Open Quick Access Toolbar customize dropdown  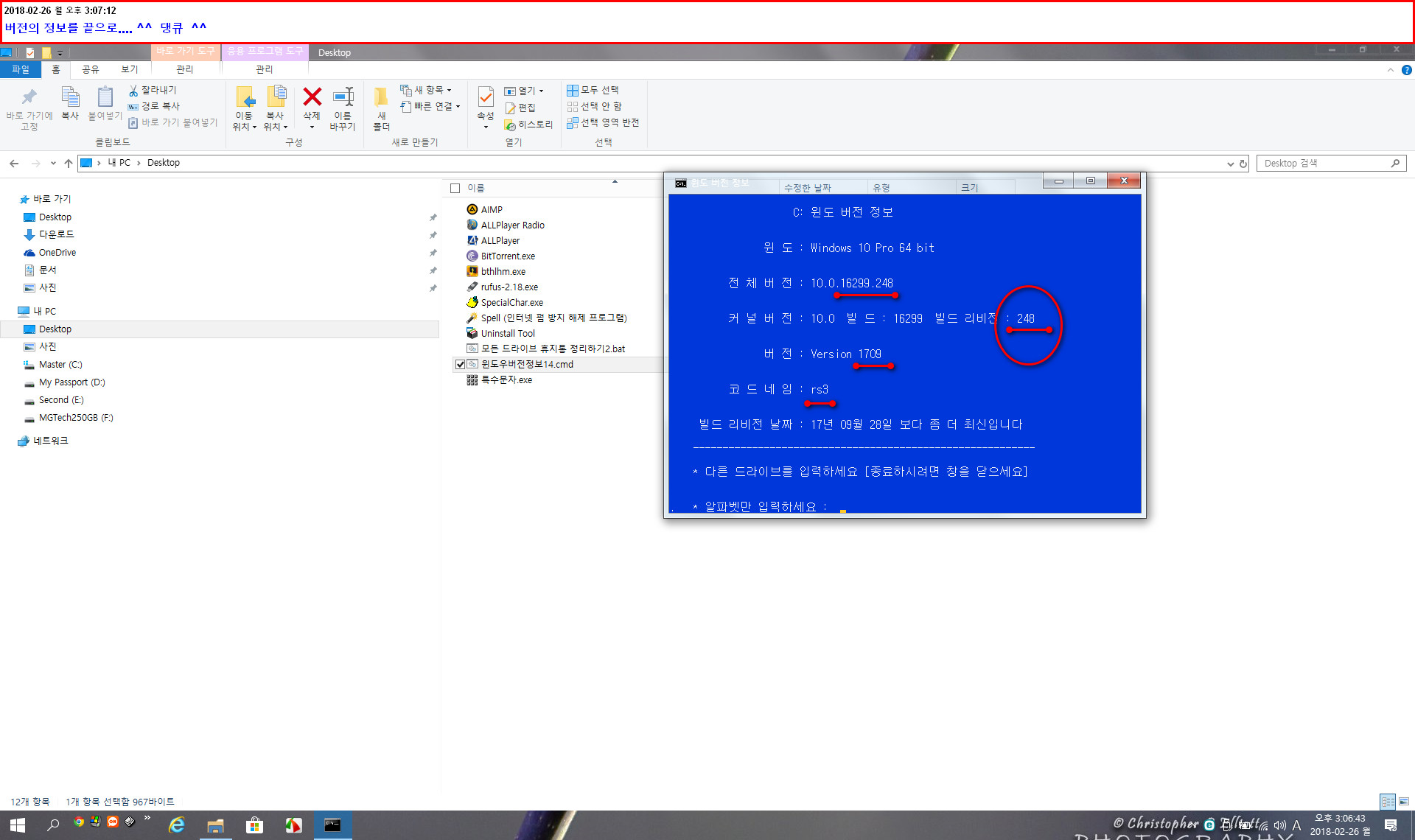60,53
